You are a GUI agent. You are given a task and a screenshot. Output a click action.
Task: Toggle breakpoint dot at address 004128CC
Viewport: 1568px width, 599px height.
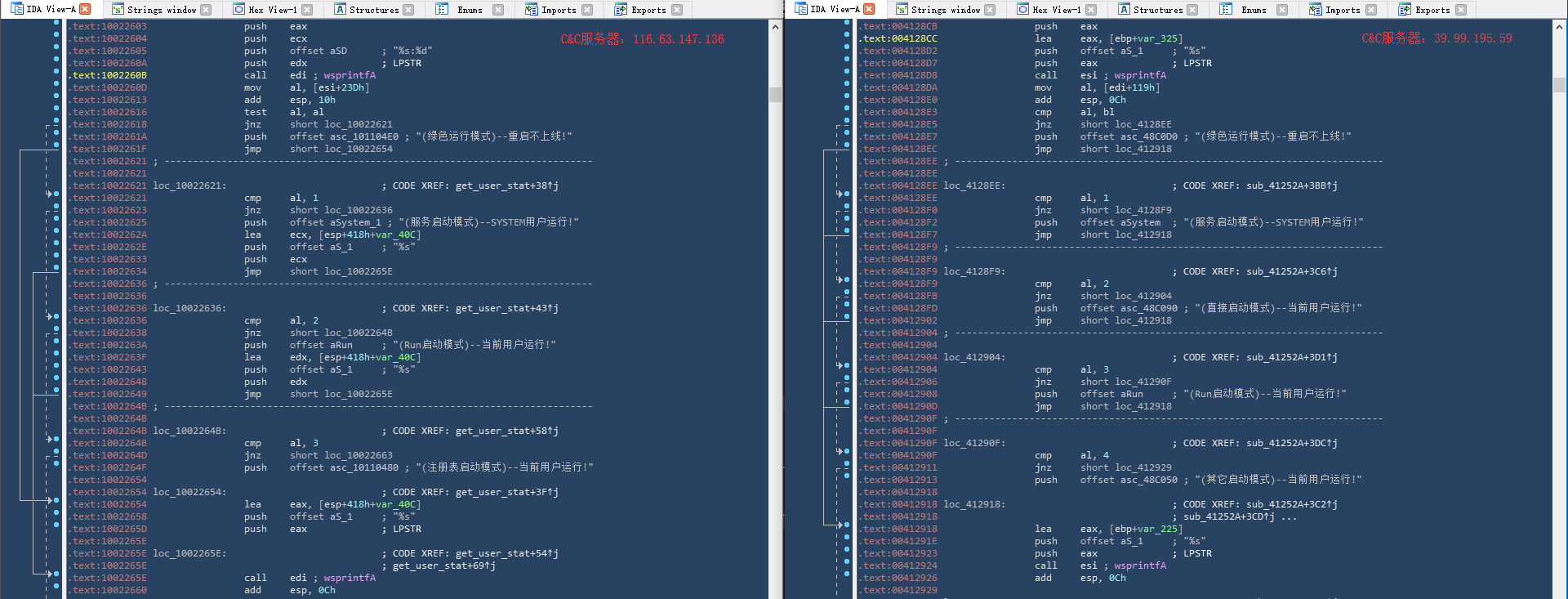coord(847,38)
